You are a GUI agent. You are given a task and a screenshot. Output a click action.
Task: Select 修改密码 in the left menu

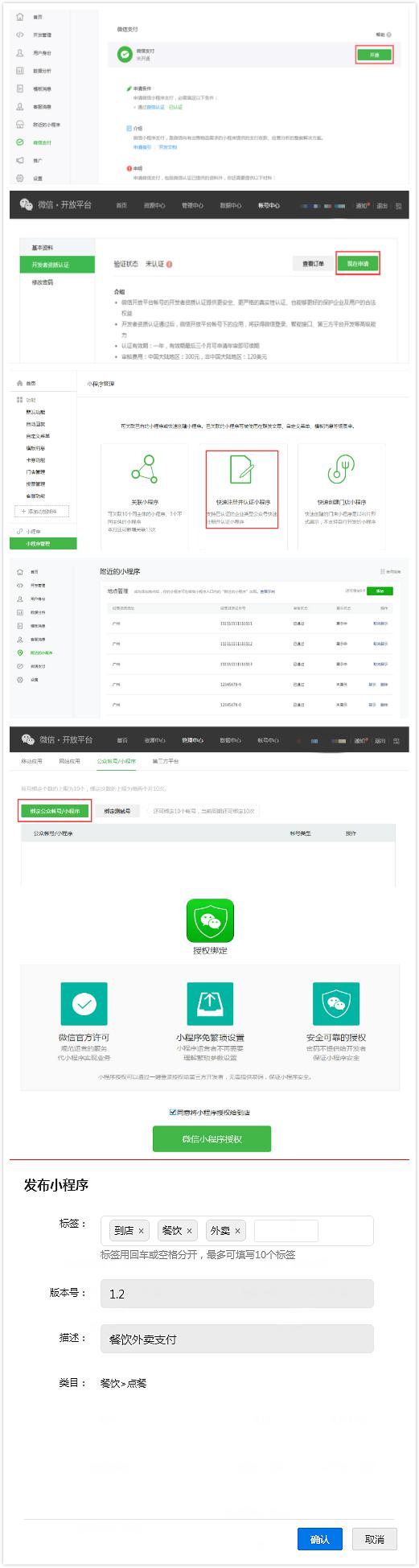point(43,282)
